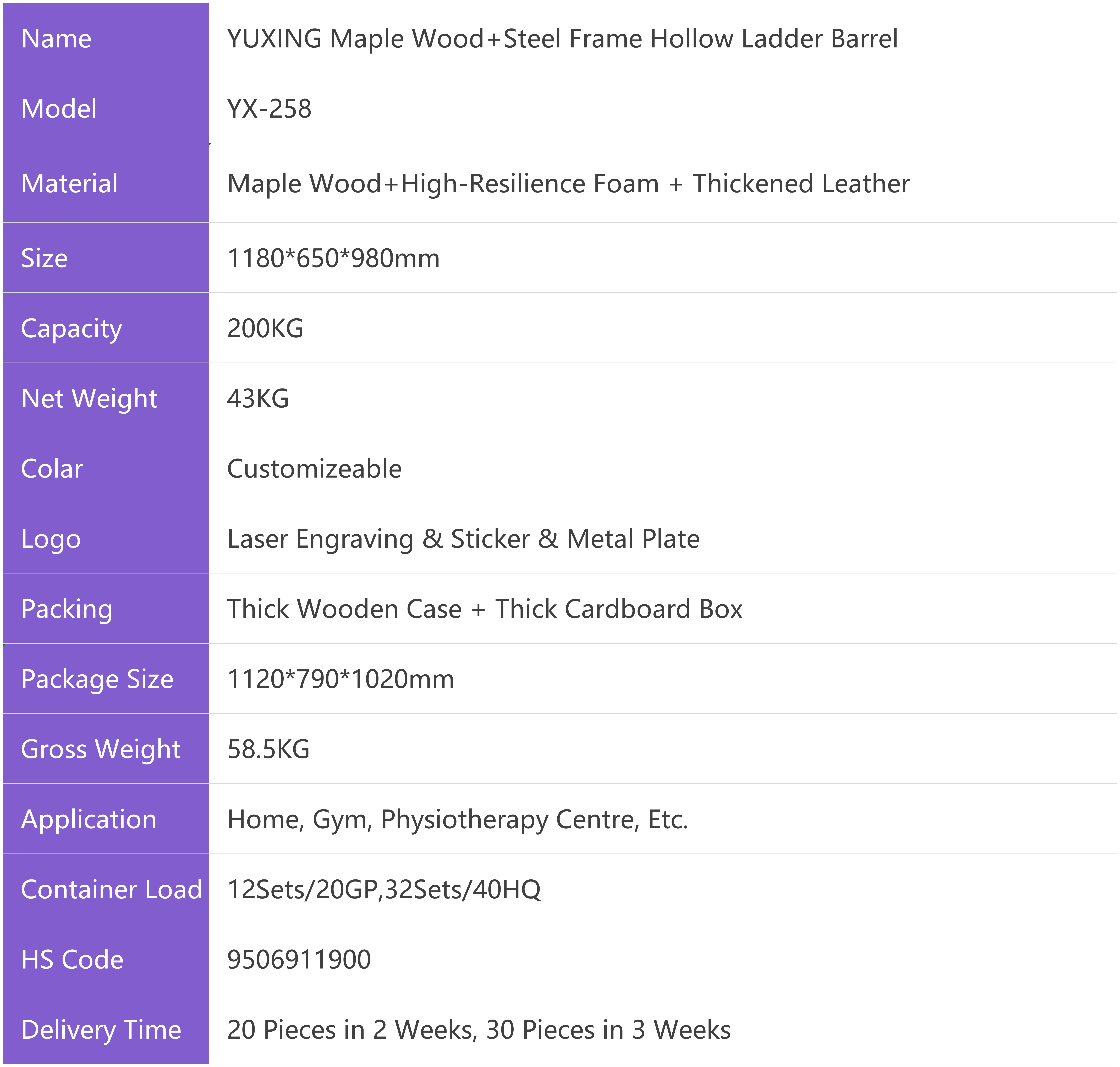1120x1067 pixels.
Task: Click the 'Packing' label cell
Action: [106, 608]
